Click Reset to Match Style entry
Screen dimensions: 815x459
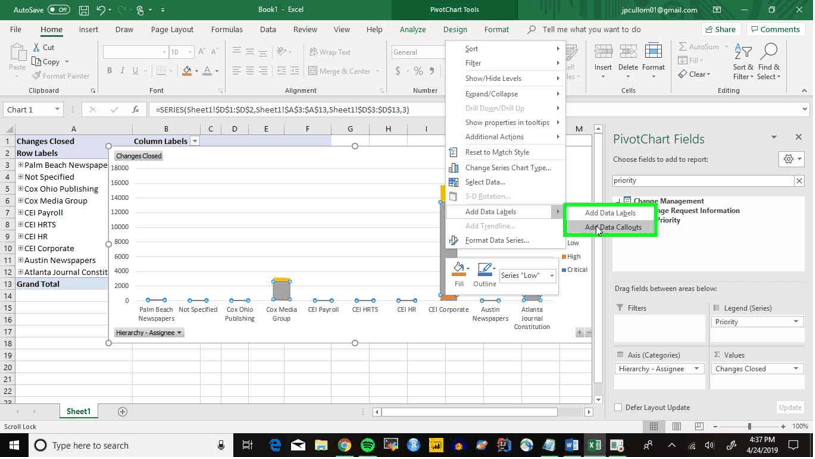point(496,152)
